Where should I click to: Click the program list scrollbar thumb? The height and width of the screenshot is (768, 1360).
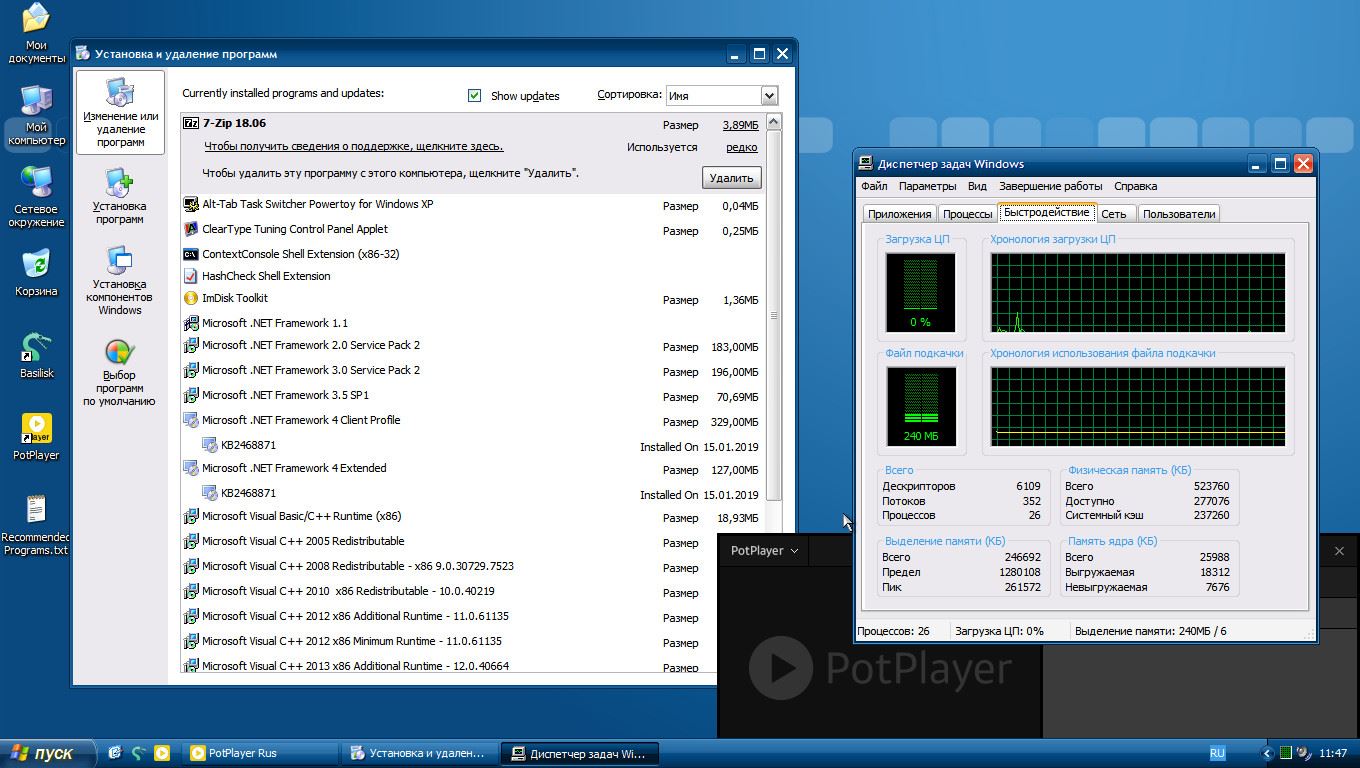[774, 315]
